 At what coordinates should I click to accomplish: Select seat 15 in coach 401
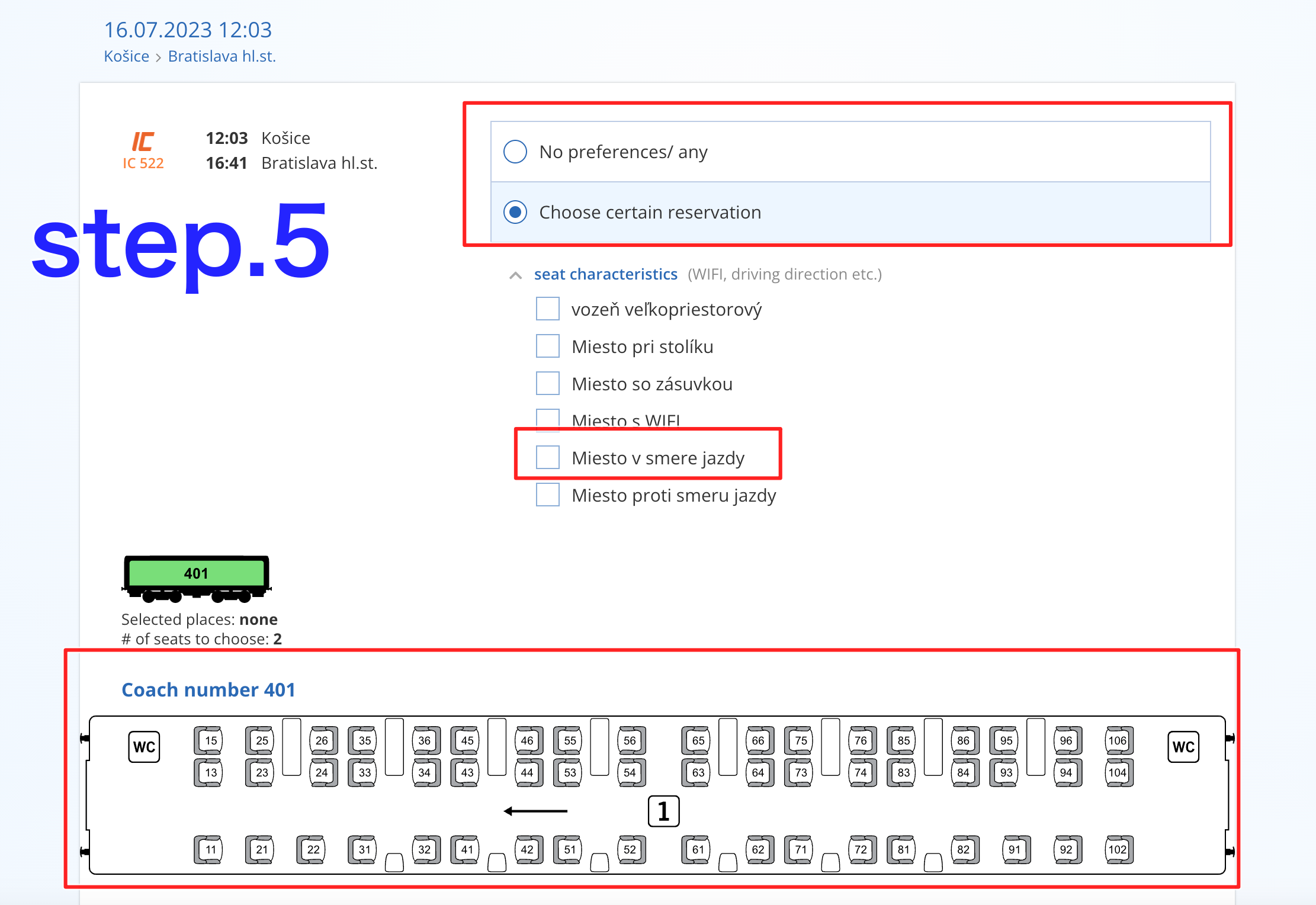(208, 740)
